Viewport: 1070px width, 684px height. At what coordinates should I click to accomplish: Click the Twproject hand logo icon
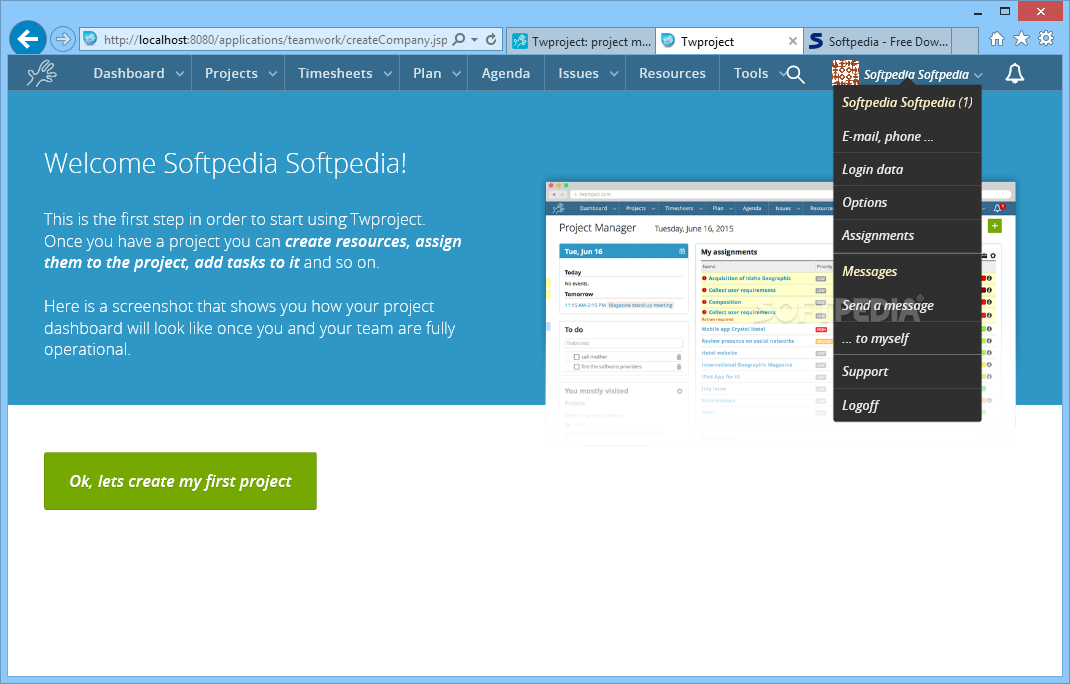(x=42, y=73)
